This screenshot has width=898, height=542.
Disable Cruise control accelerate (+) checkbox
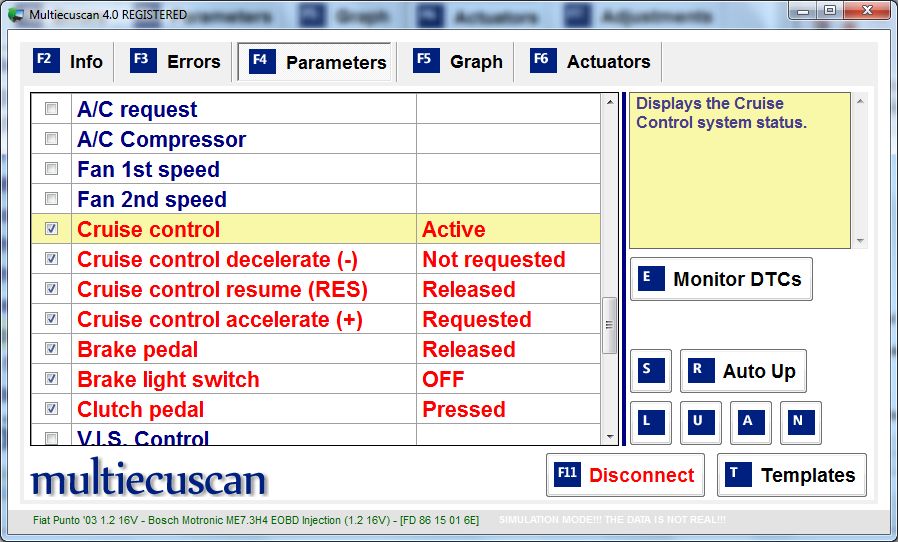pos(52,318)
